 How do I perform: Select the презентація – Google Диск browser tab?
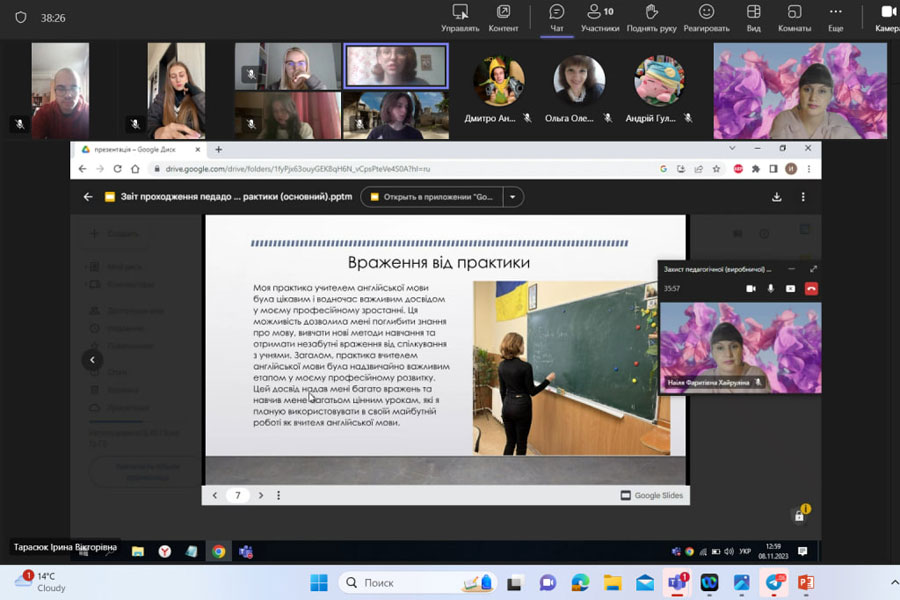click(138, 149)
